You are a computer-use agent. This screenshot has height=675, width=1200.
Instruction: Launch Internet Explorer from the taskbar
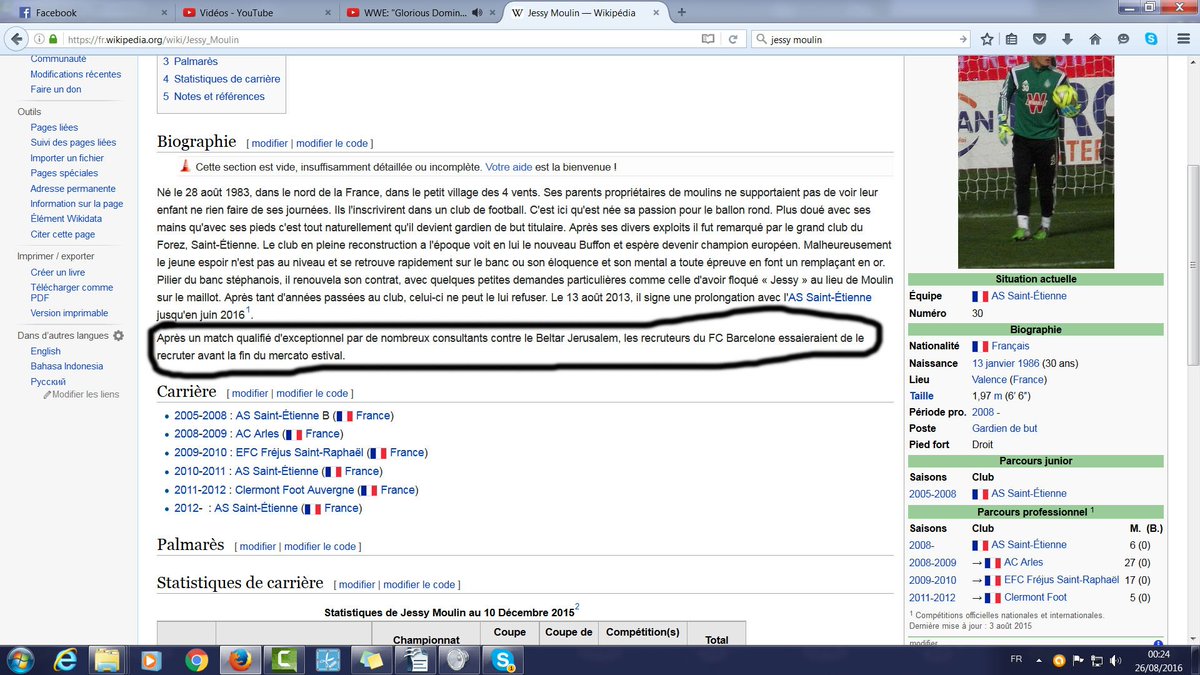pos(67,660)
